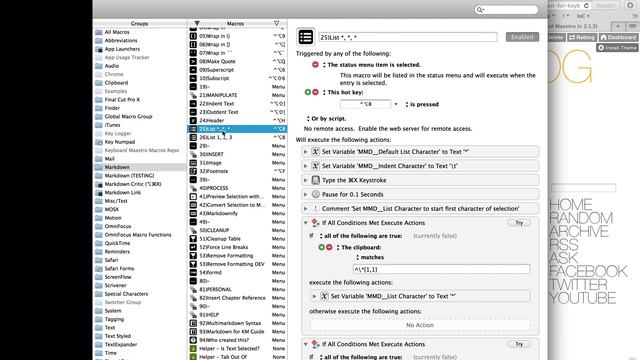Image resolution: width=640 pixels, height=360 pixels.
Task: Open the Abbreviations group
Action: click(121, 40)
